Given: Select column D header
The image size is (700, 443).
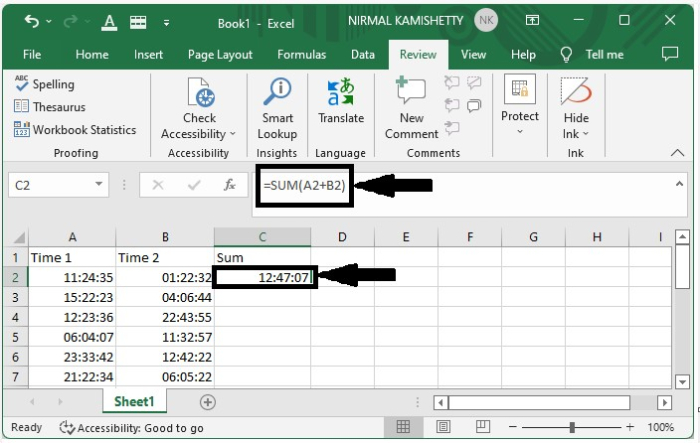Looking at the screenshot, I should tap(342, 237).
